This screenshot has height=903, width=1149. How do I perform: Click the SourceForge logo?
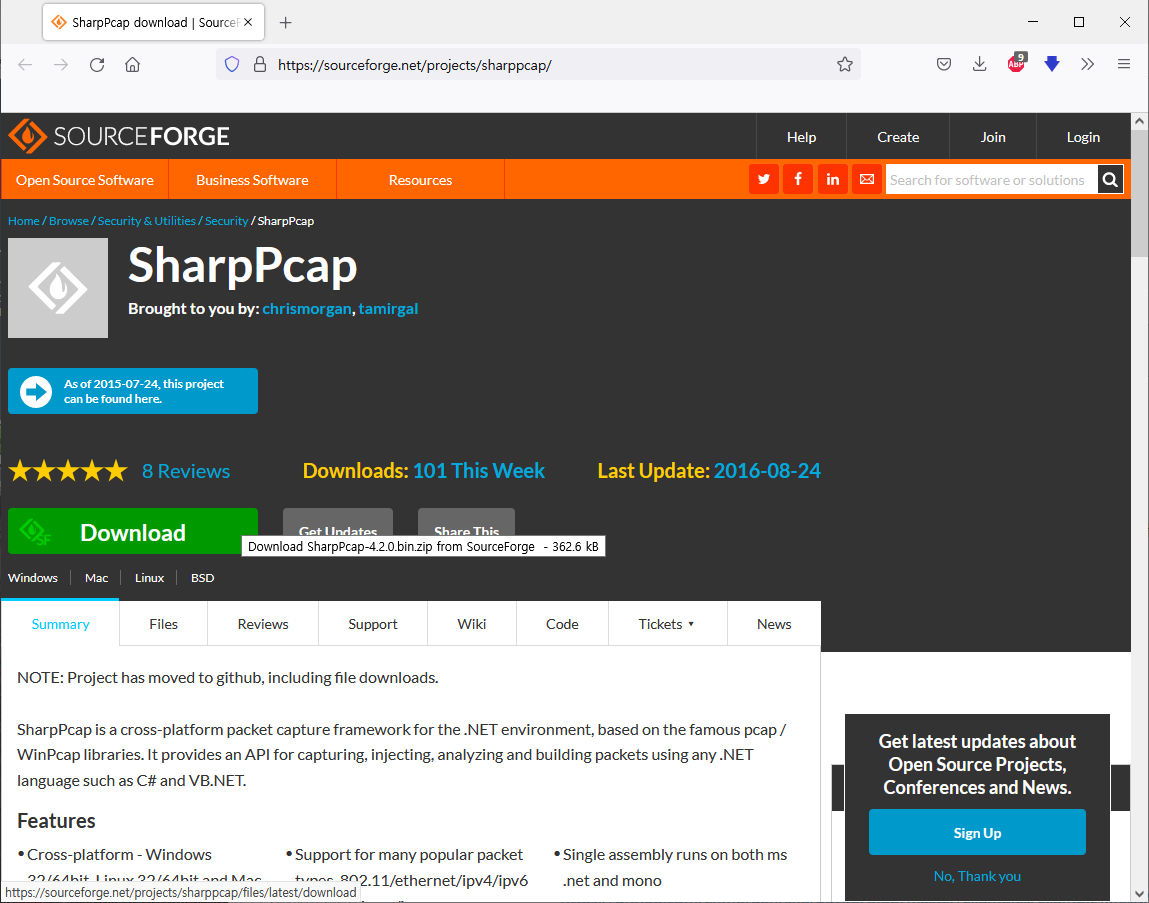click(119, 136)
